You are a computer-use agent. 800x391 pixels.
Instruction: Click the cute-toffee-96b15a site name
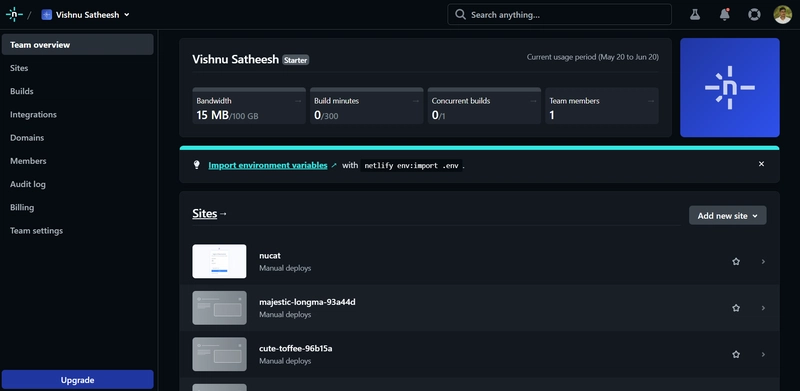tap(296, 348)
